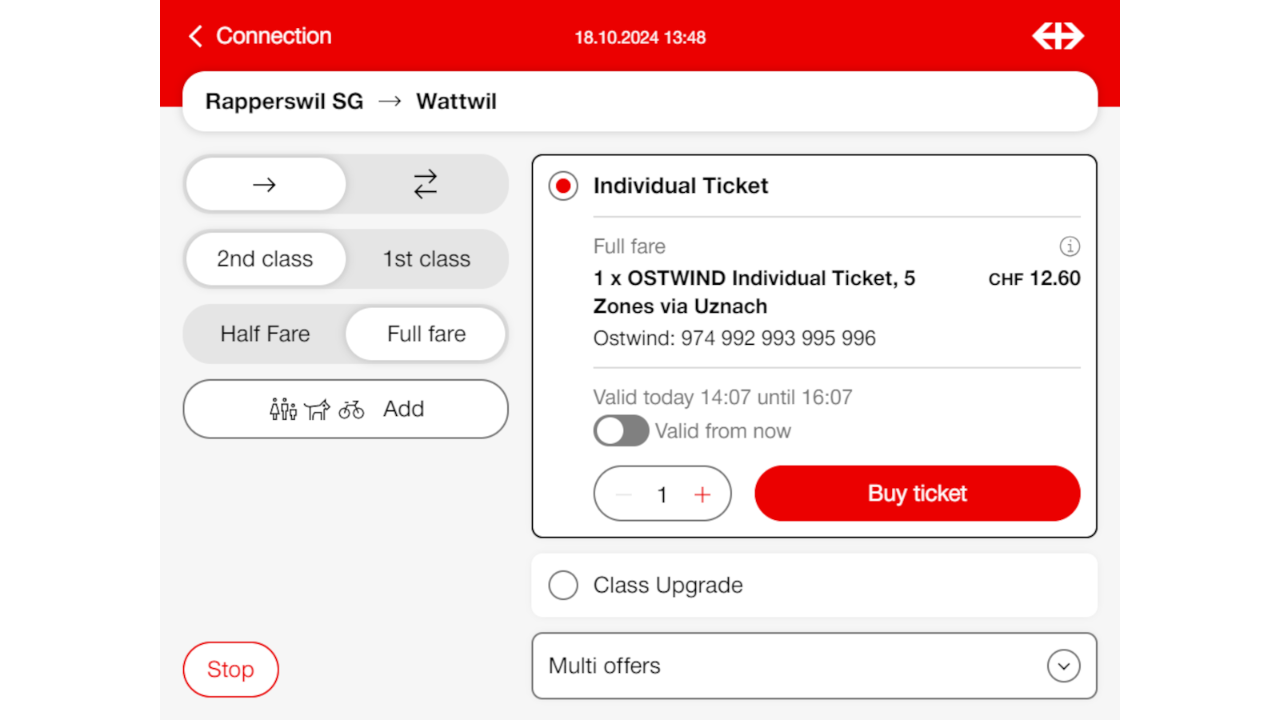The width and height of the screenshot is (1280, 720).
Task: Increase ticket quantity with plus icon
Action: pos(702,494)
